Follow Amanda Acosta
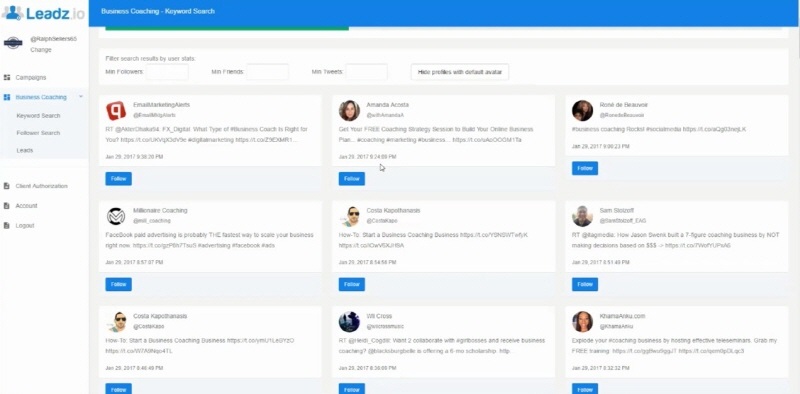Viewport: 800px width, 394px height. click(x=352, y=179)
